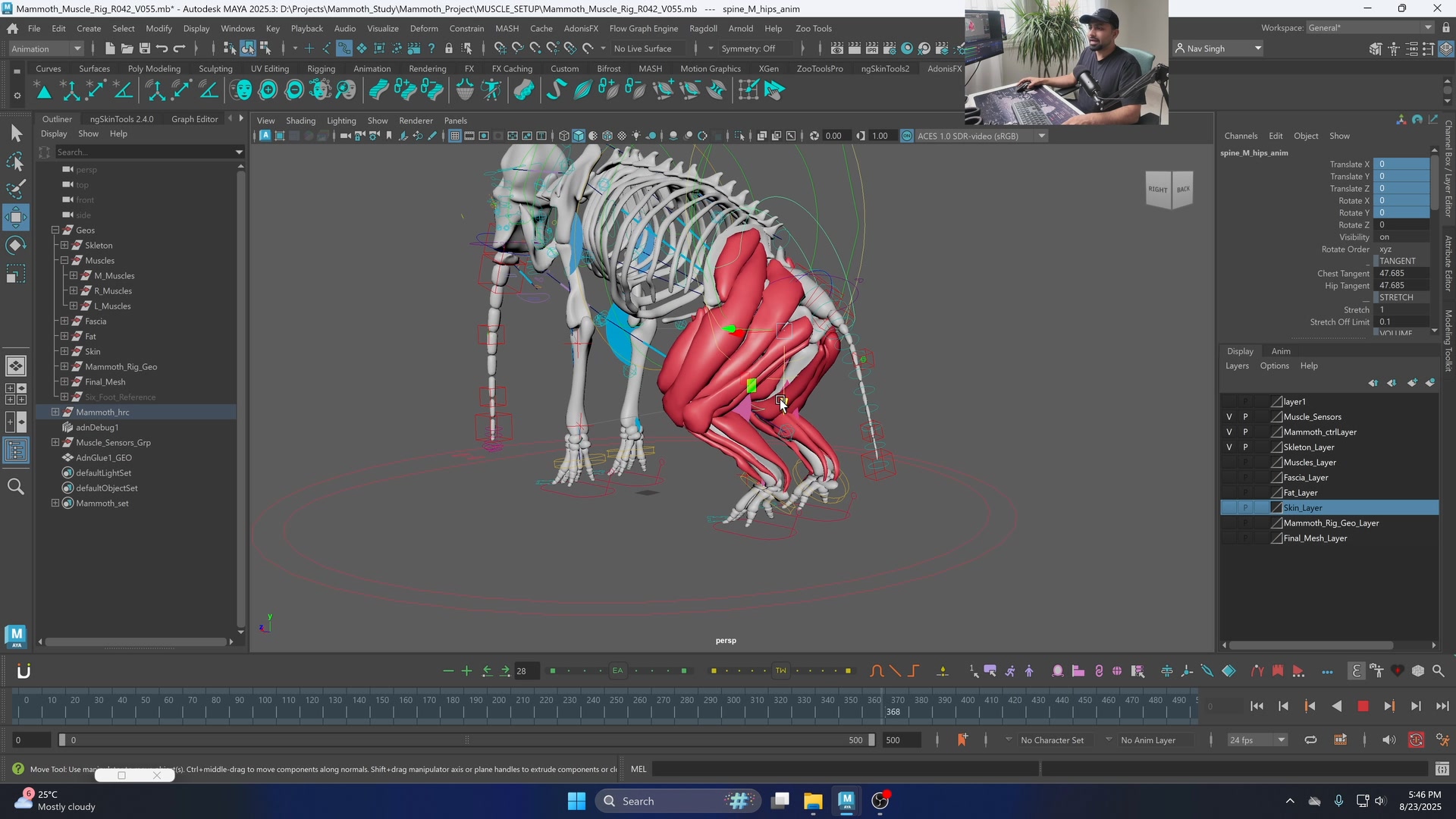Viewport: 1456px width, 819px height.
Task: Select the Paint selection tool
Action: (16, 189)
